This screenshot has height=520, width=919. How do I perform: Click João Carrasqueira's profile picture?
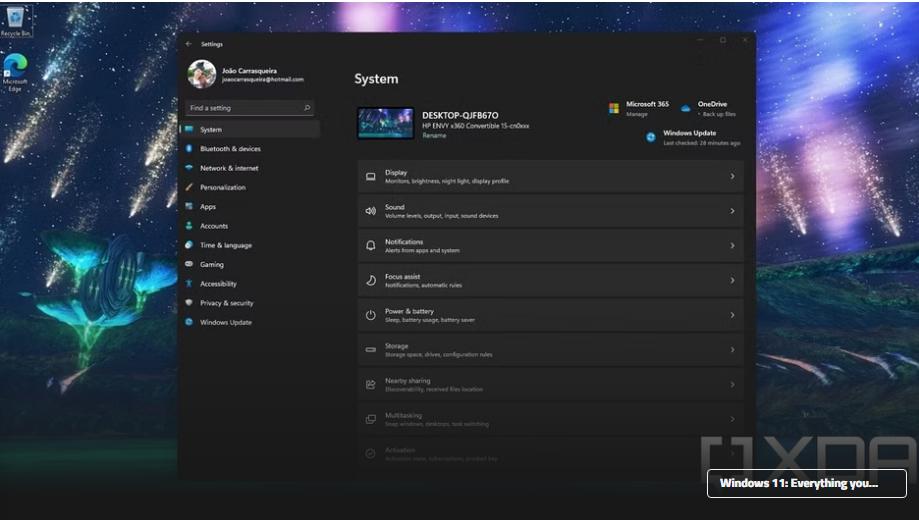tap(202, 74)
